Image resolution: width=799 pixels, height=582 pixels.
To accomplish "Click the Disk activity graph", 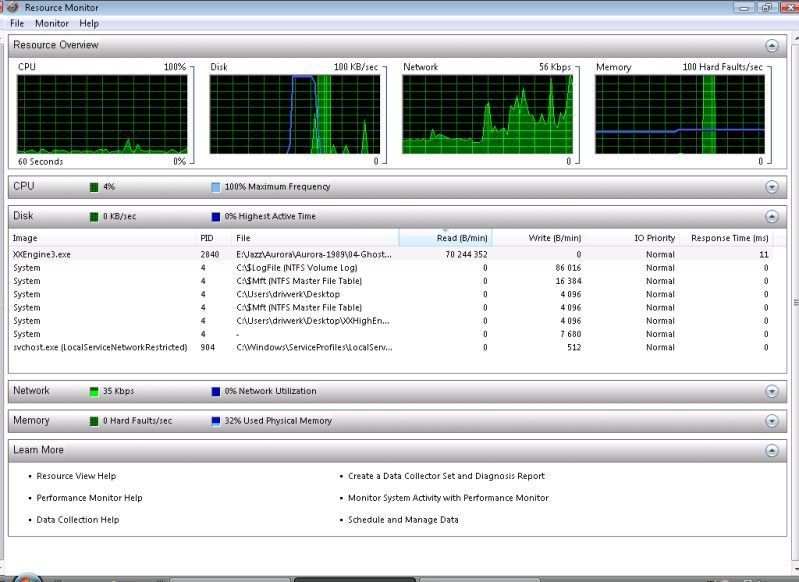I will coord(295,114).
